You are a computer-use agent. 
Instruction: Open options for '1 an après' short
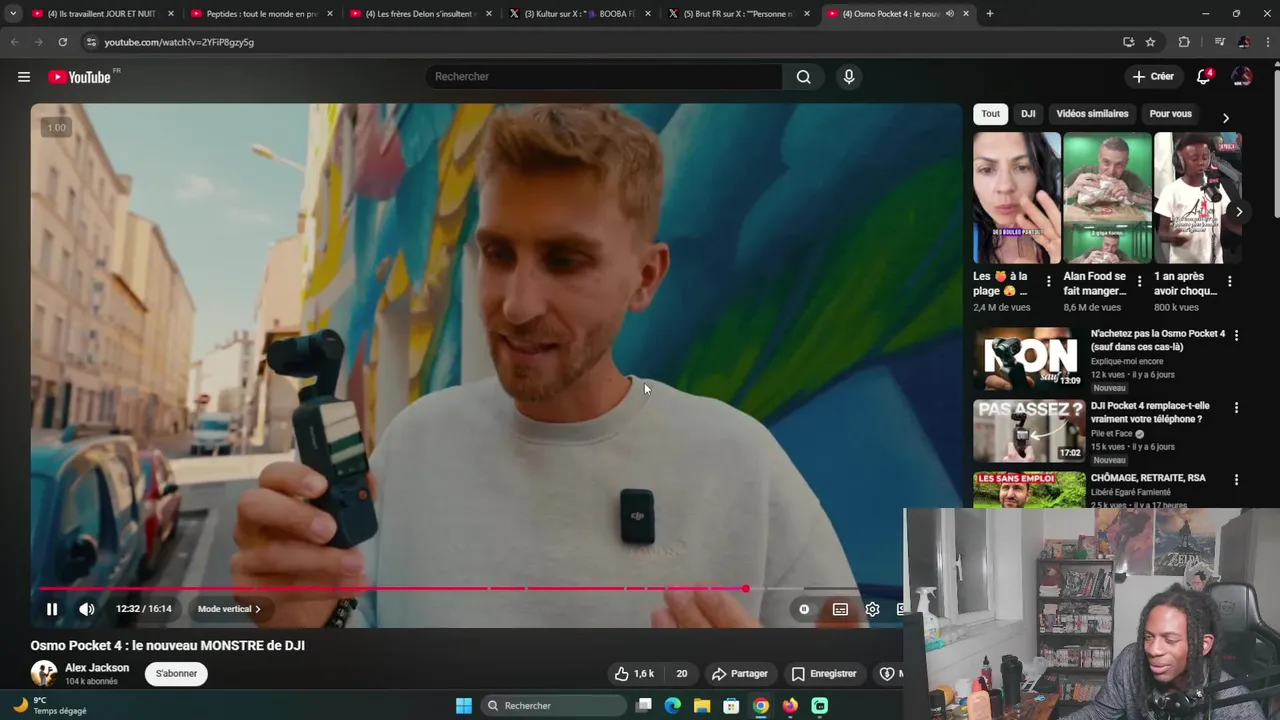(x=1229, y=282)
